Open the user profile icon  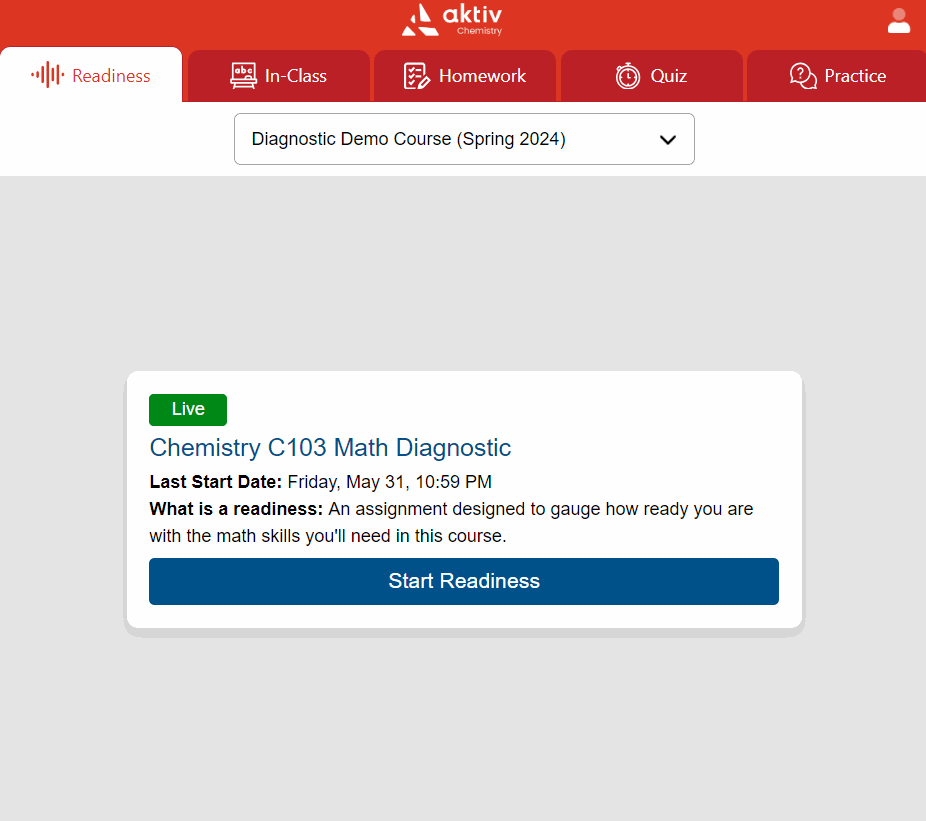898,21
